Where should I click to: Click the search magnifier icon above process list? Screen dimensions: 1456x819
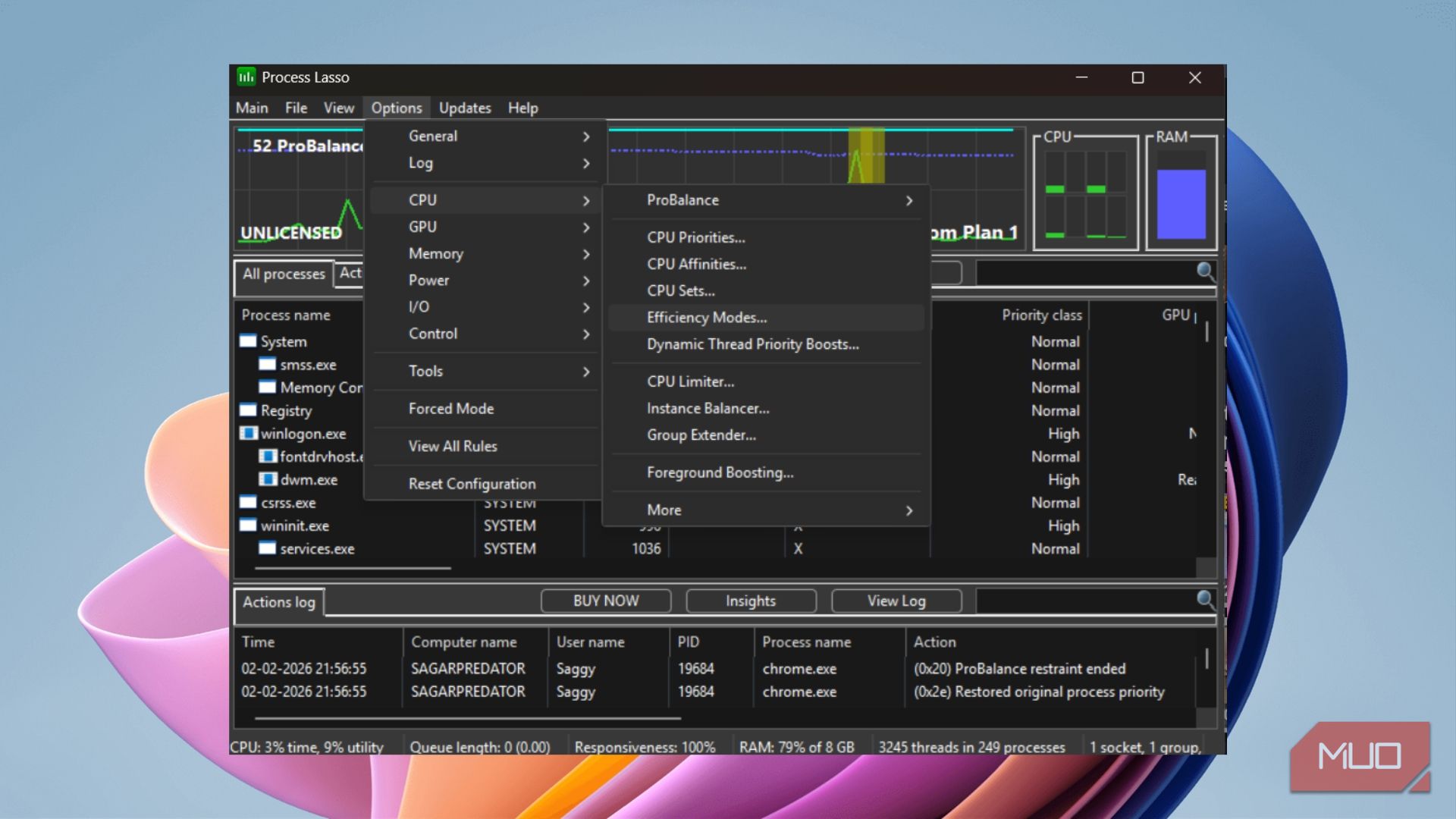(1205, 271)
